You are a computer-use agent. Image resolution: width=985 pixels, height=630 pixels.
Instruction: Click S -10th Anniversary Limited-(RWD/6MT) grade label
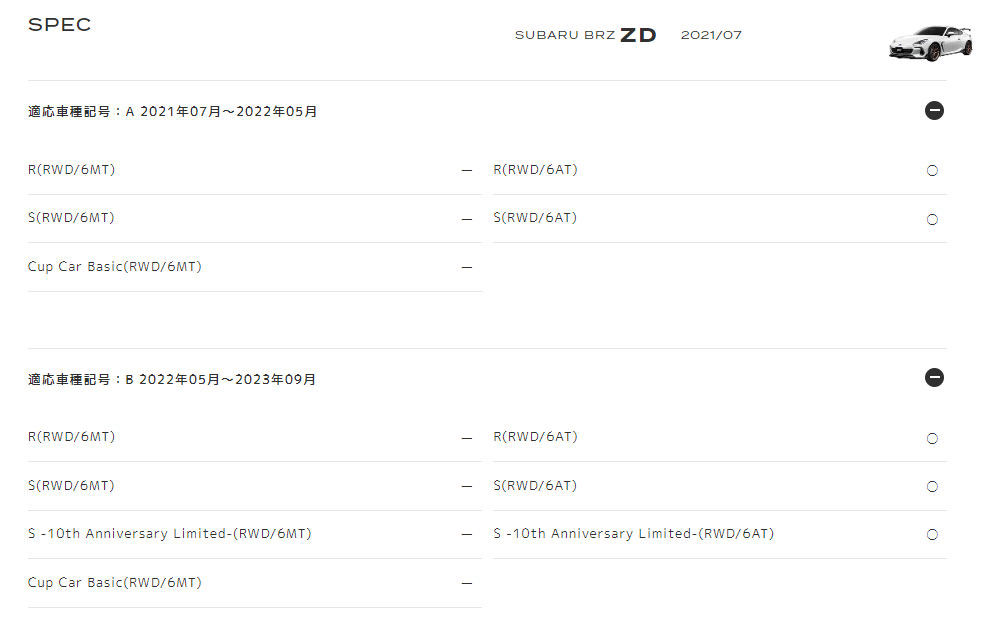pyautogui.click(x=169, y=534)
